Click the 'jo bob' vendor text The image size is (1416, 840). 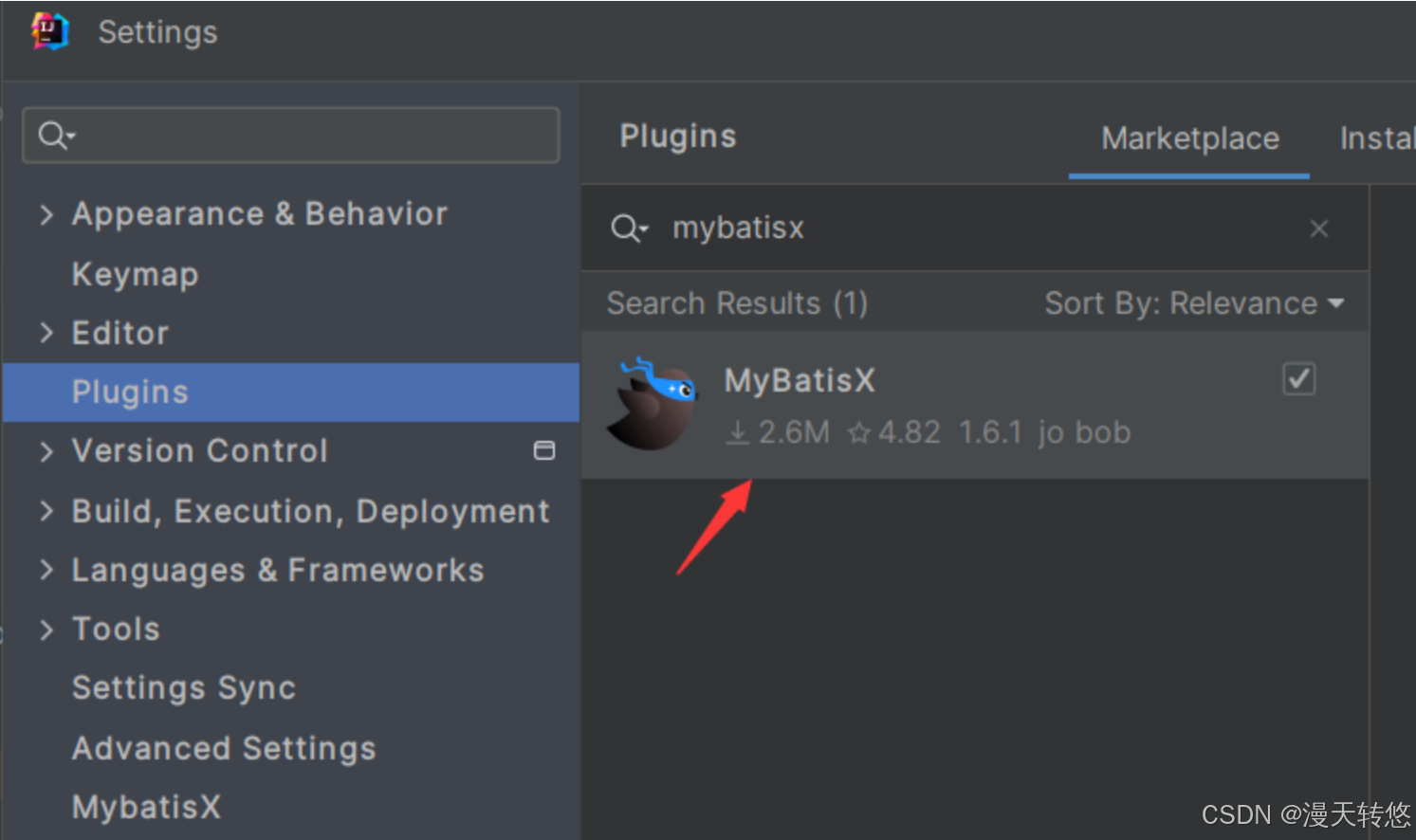[x=1084, y=432]
